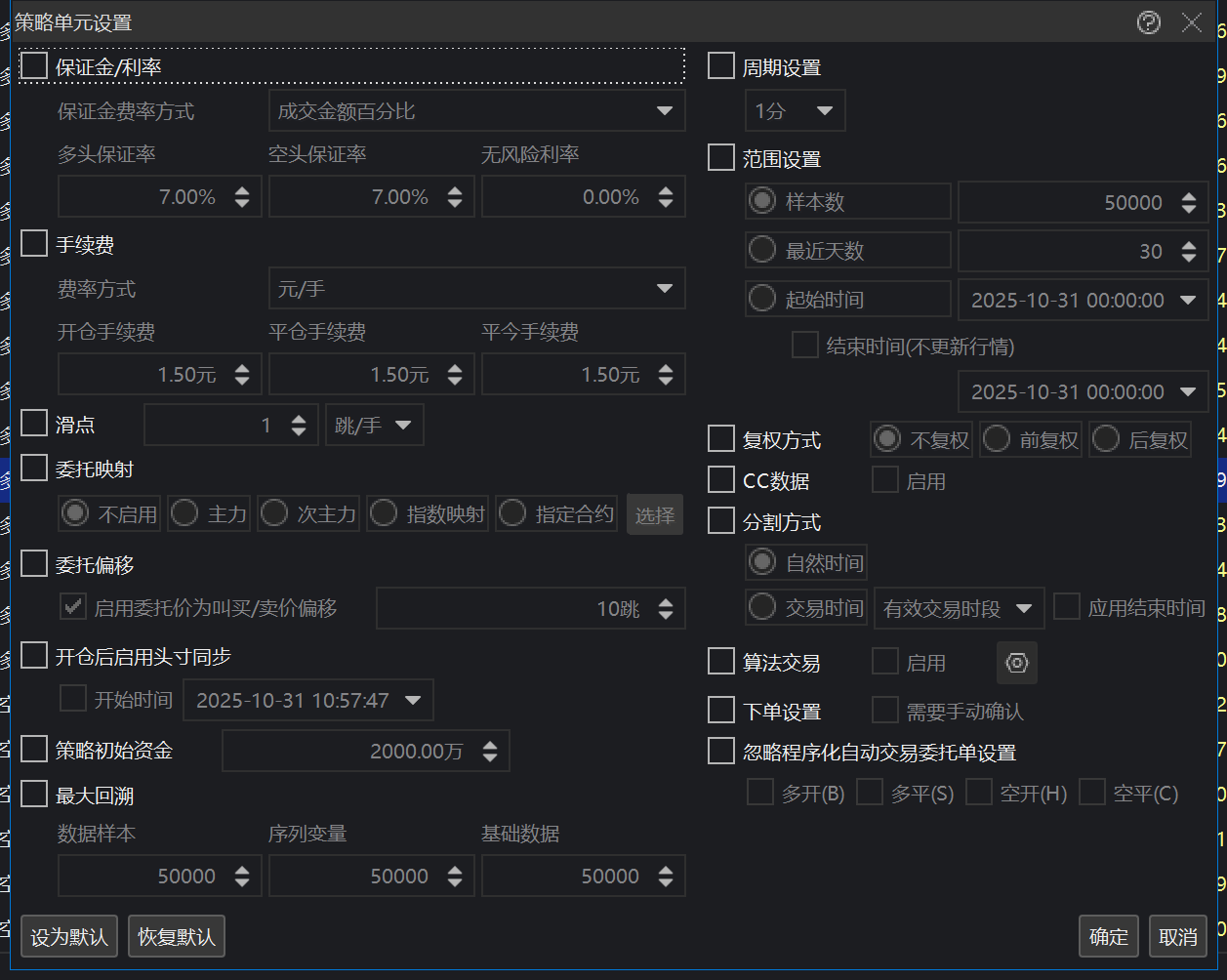Screen dimensions: 1227x980
Task: Expand the 费率方式 元/手 dropdown
Action: 476,289
